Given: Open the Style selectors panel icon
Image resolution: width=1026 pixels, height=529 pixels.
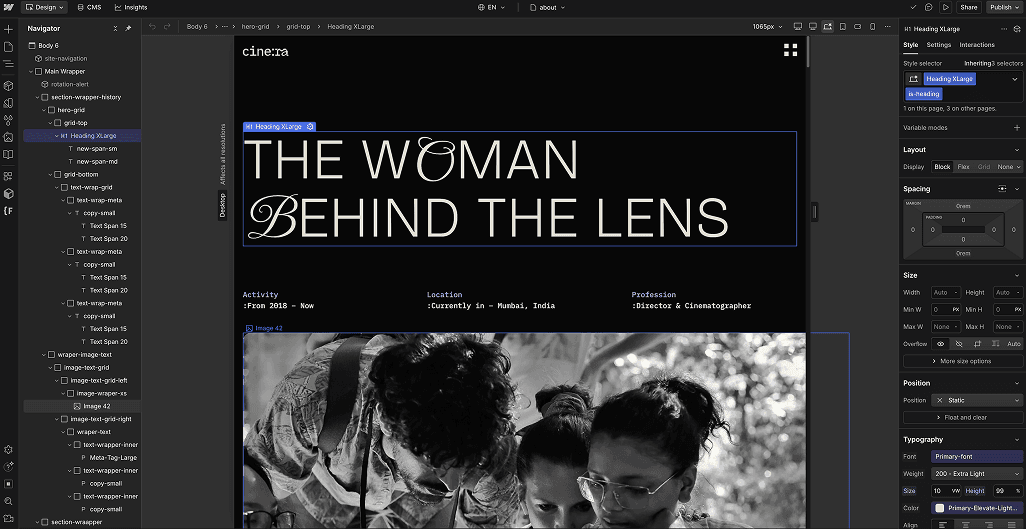Looking at the screenshot, I should (x=8, y=120).
